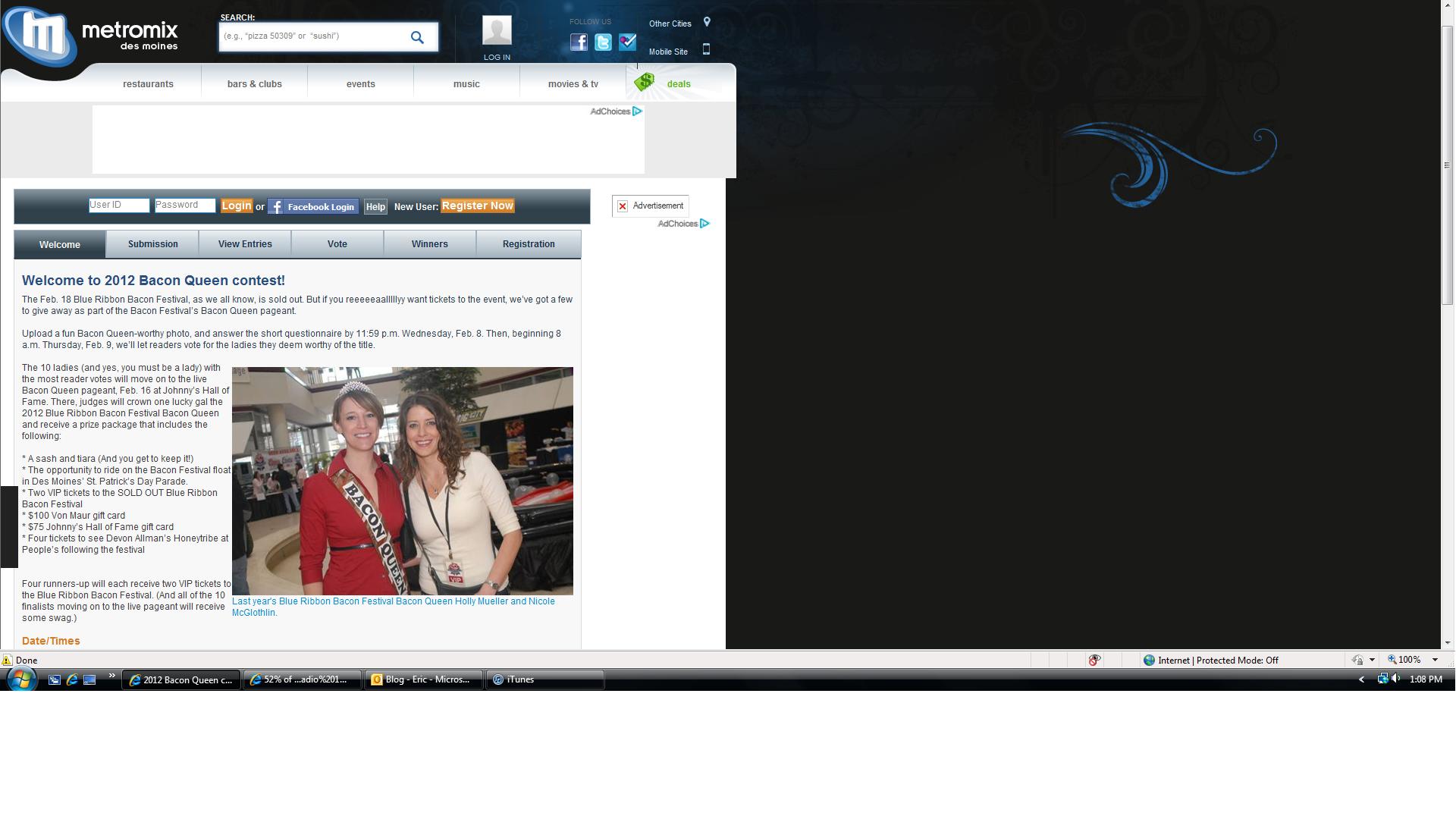1456x819 pixels.
Task: Open the security lock dropdown arrow
Action: coord(1372,661)
